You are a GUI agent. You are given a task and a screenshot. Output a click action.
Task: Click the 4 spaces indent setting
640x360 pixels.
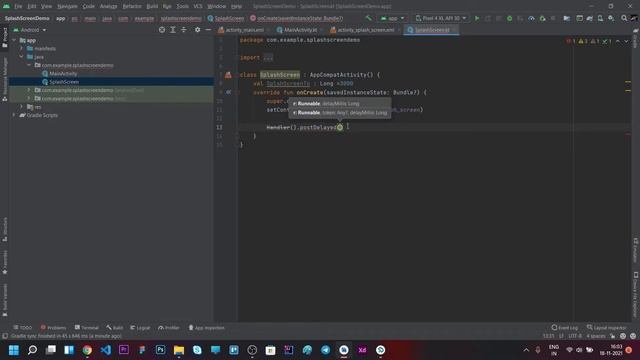tap(596, 336)
